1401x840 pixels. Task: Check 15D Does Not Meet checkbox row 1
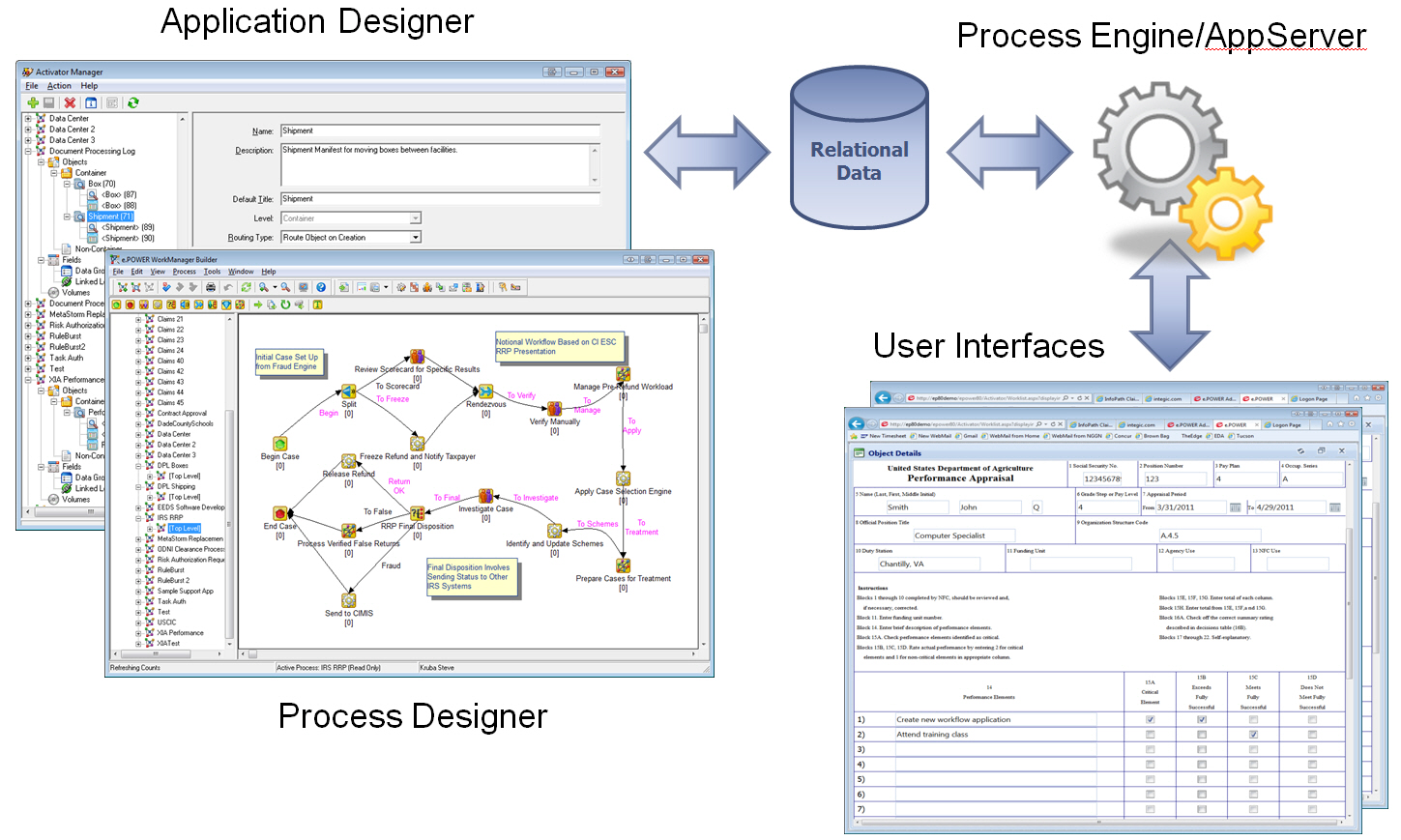pos(1312,719)
